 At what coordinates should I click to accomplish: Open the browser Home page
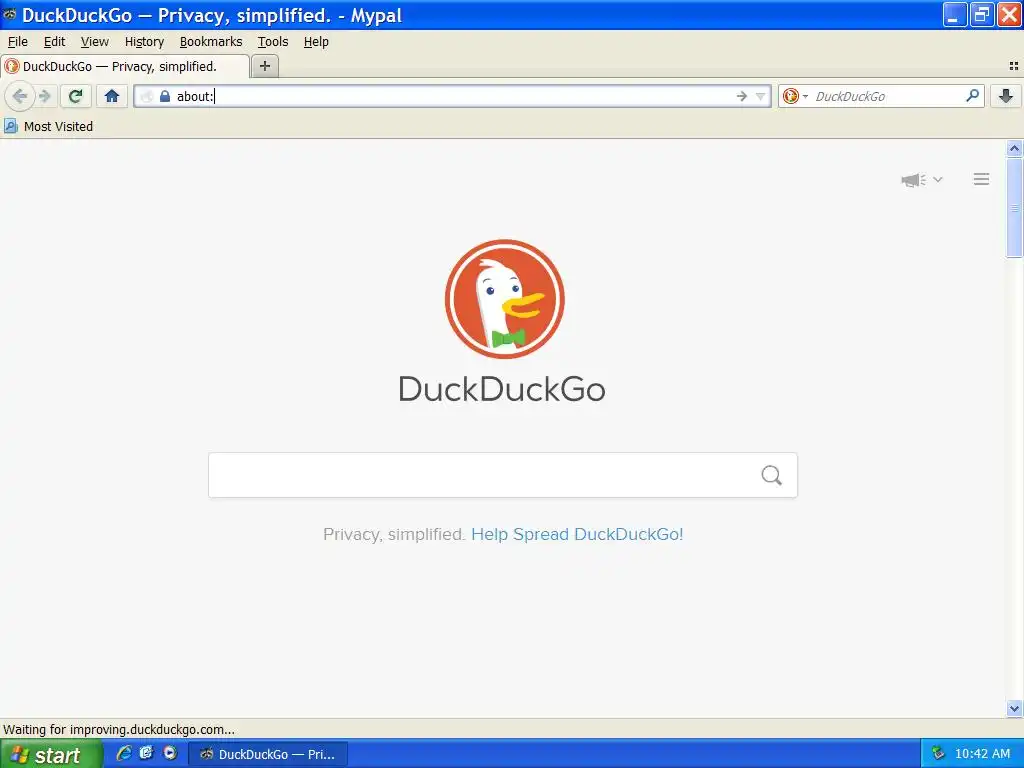coord(112,97)
